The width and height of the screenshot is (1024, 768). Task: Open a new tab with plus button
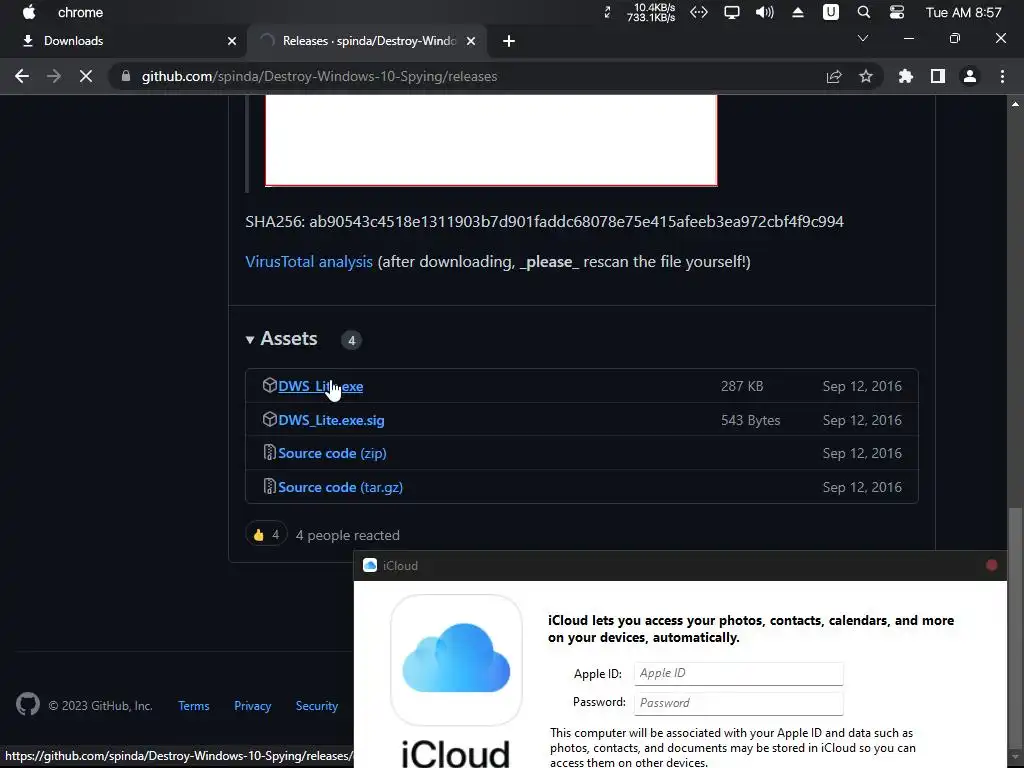[509, 41]
